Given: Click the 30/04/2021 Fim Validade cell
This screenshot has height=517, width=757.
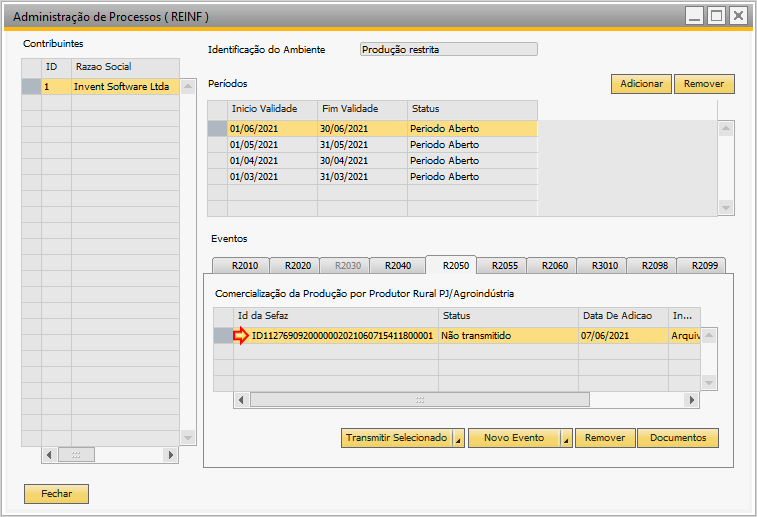Looking at the screenshot, I should click(363, 161).
